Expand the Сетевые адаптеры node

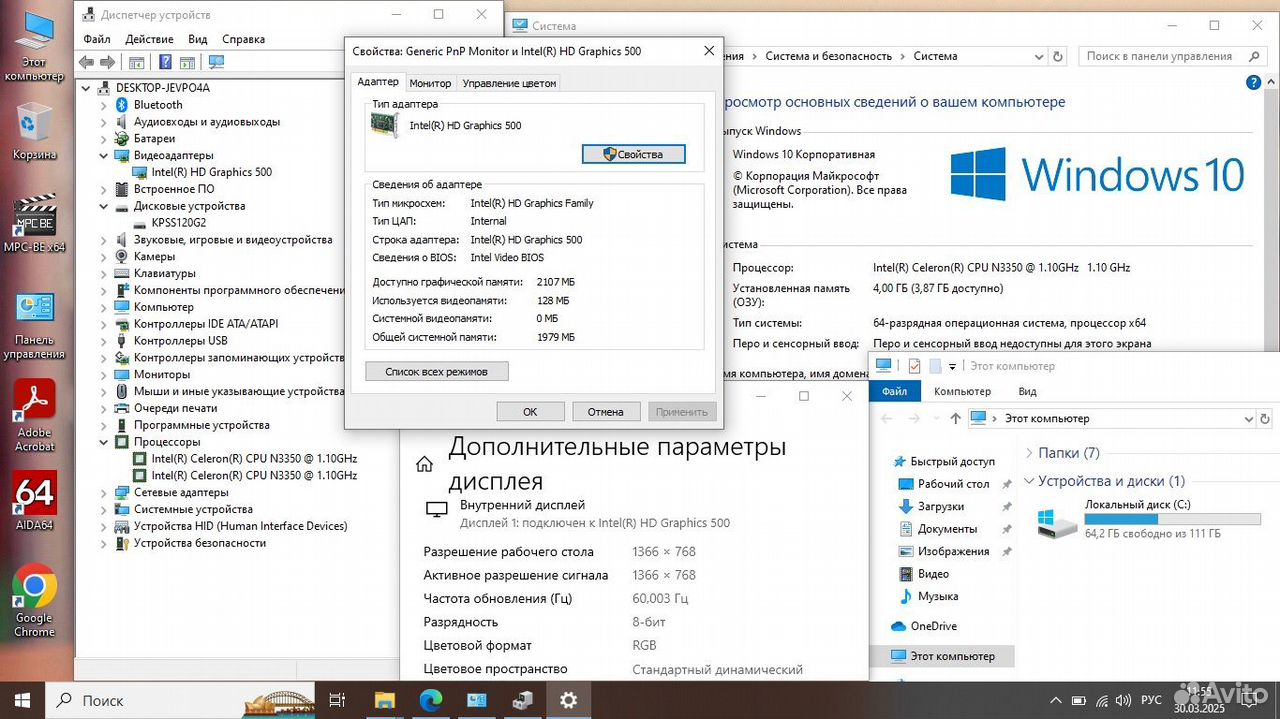pyautogui.click(x=104, y=493)
